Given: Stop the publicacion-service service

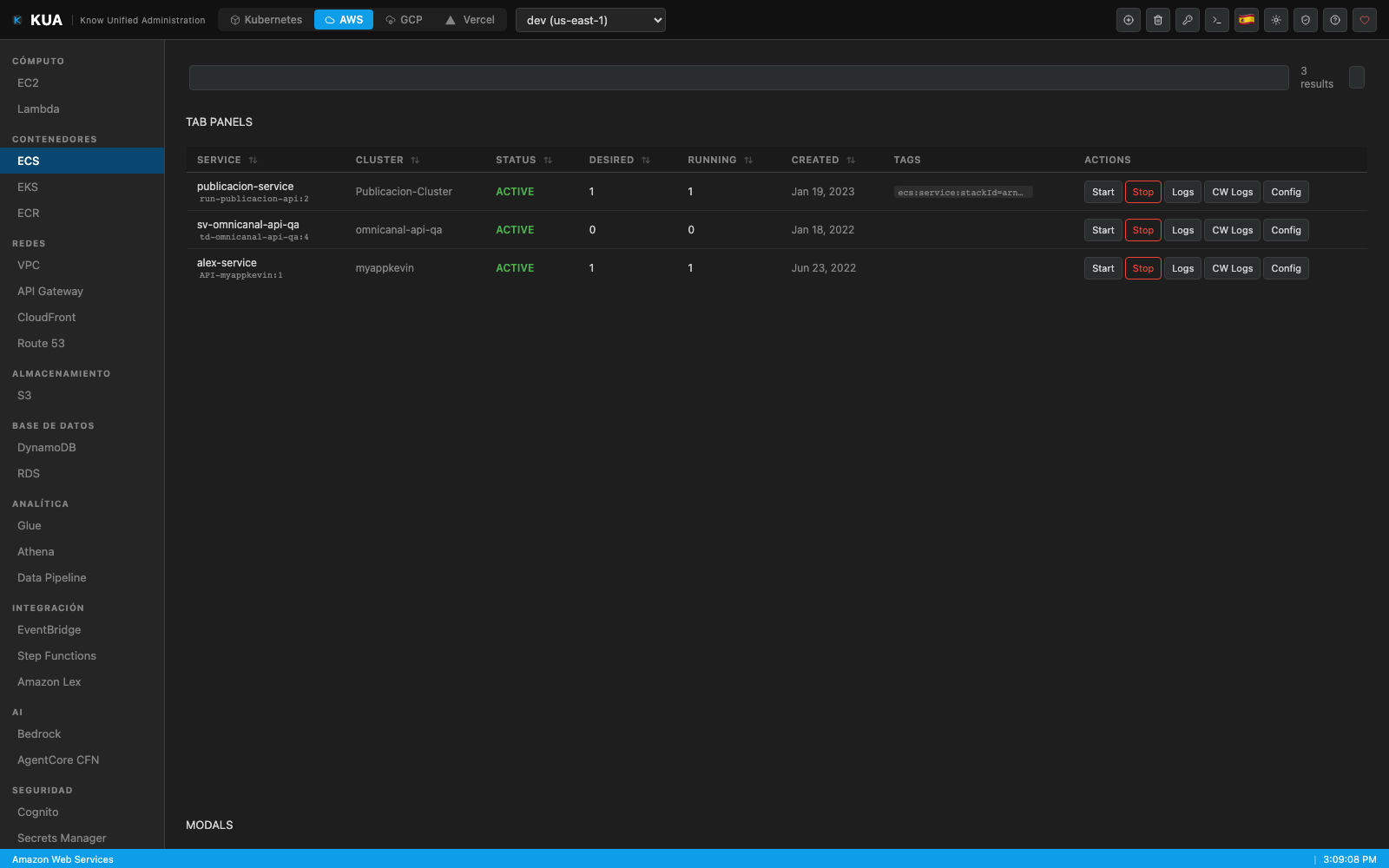Looking at the screenshot, I should click(1143, 192).
